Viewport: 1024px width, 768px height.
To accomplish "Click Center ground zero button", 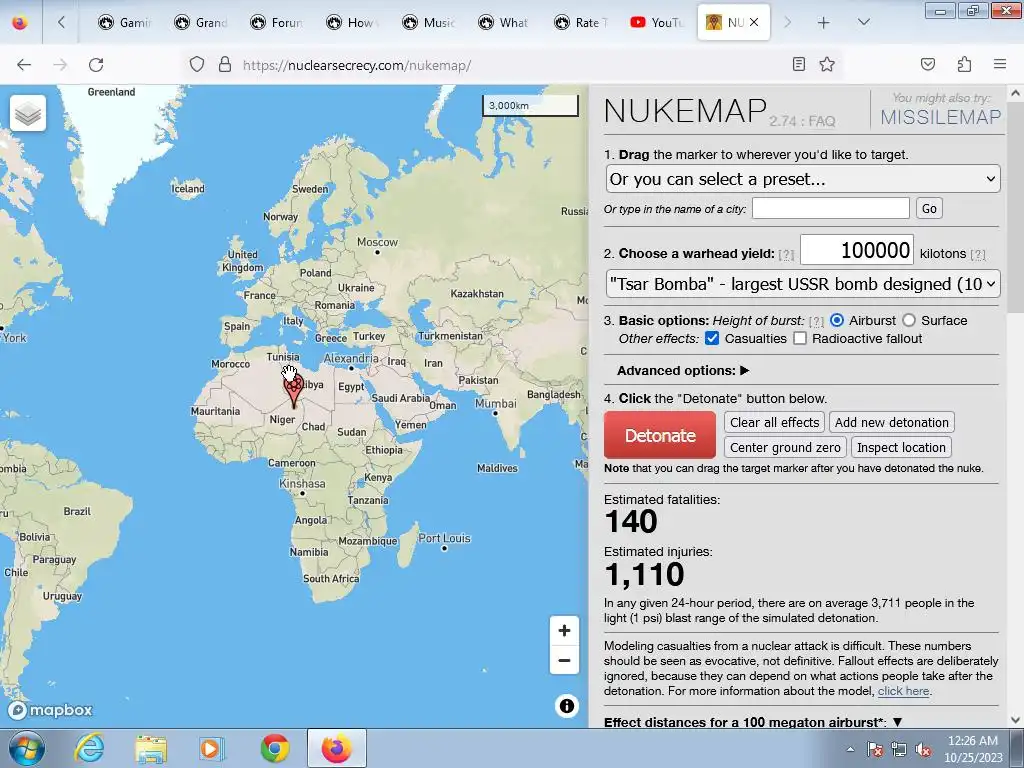I will (785, 447).
